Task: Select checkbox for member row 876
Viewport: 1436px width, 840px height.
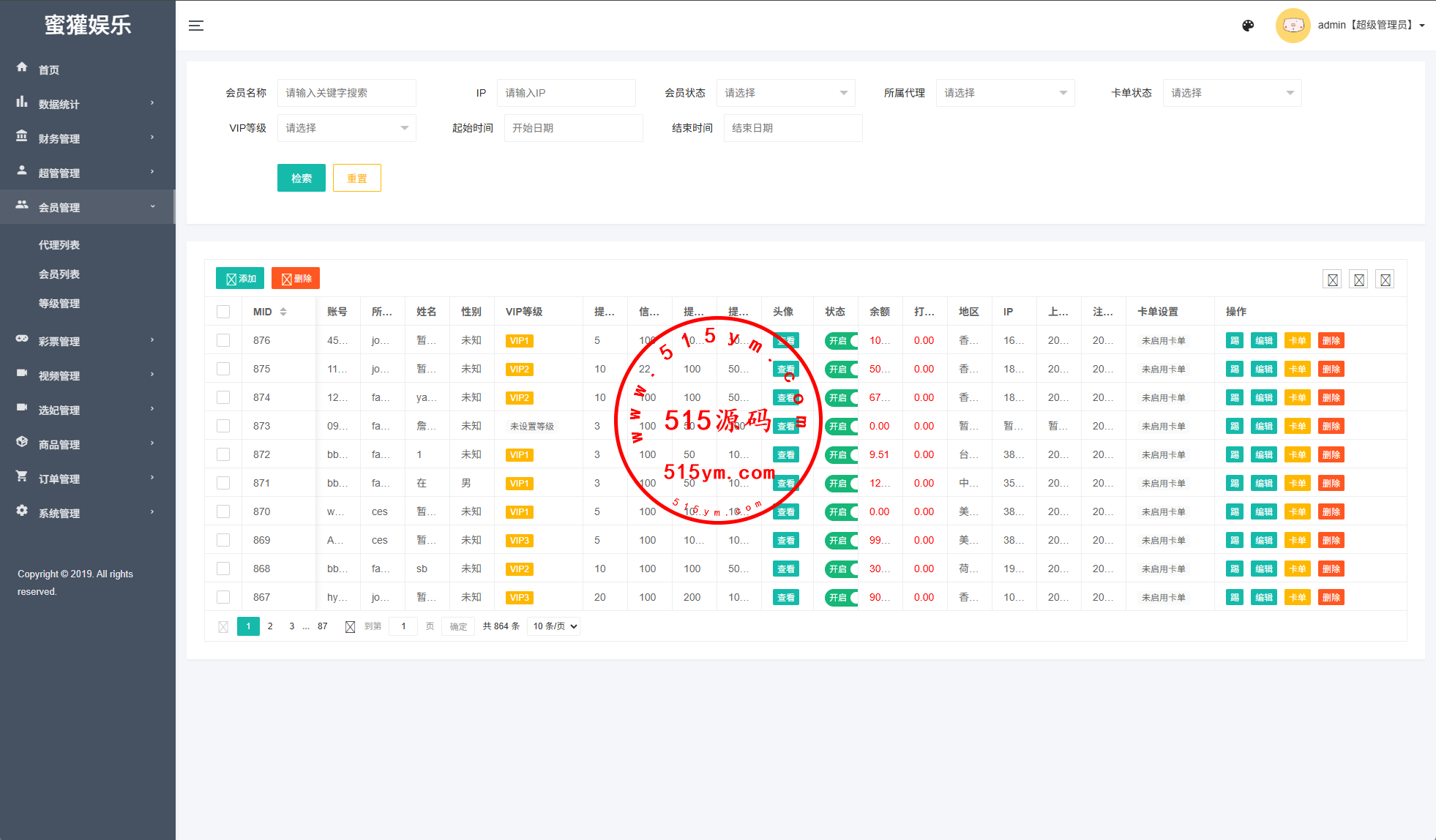Action: (x=223, y=340)
